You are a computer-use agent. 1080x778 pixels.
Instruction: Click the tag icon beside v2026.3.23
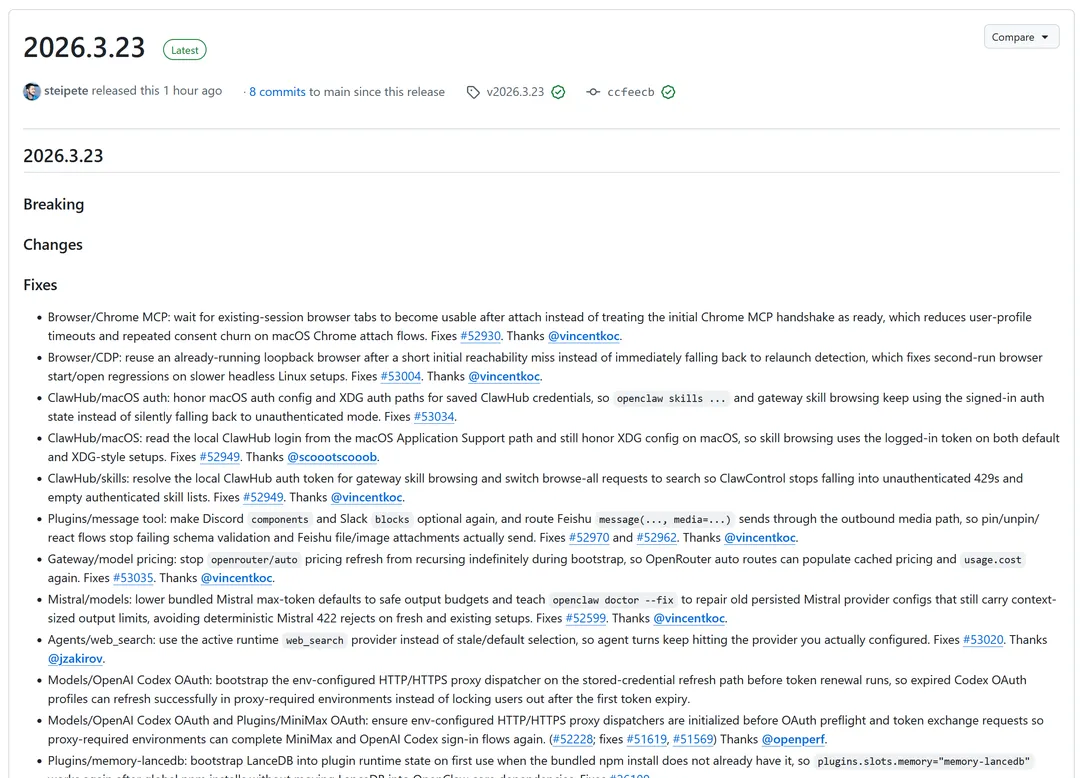point(473,92)
